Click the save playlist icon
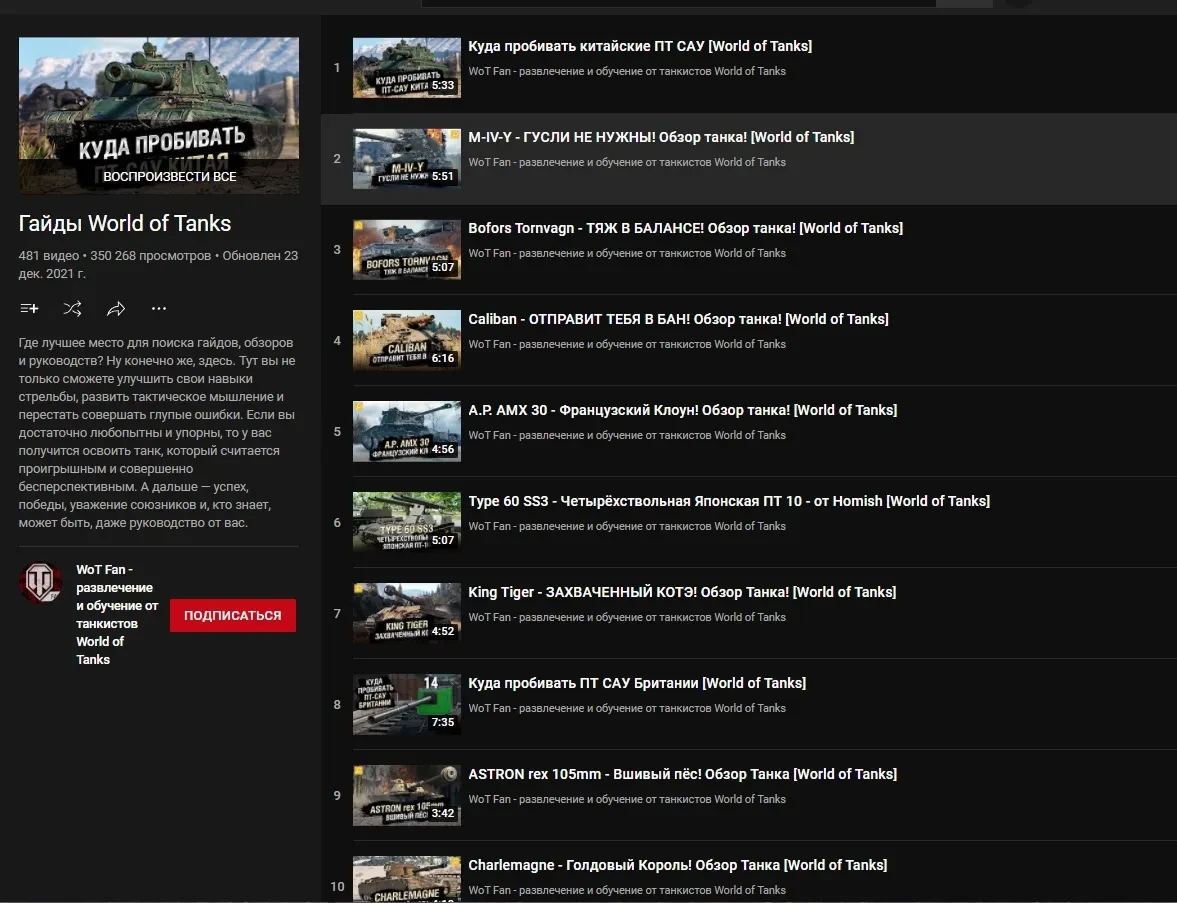 point(29,309)
